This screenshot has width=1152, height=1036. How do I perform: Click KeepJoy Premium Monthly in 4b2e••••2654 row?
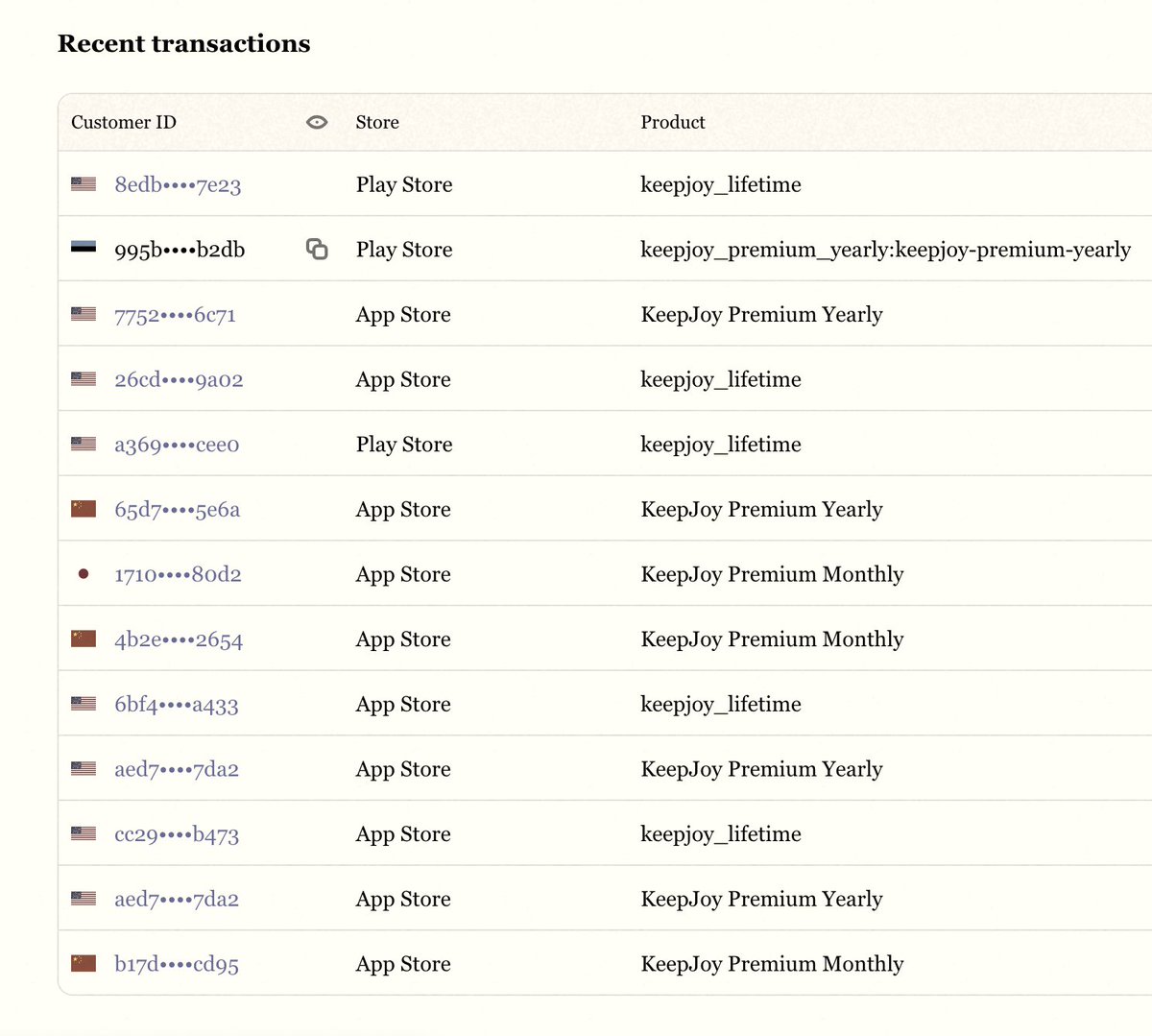[x=772, y=639]
